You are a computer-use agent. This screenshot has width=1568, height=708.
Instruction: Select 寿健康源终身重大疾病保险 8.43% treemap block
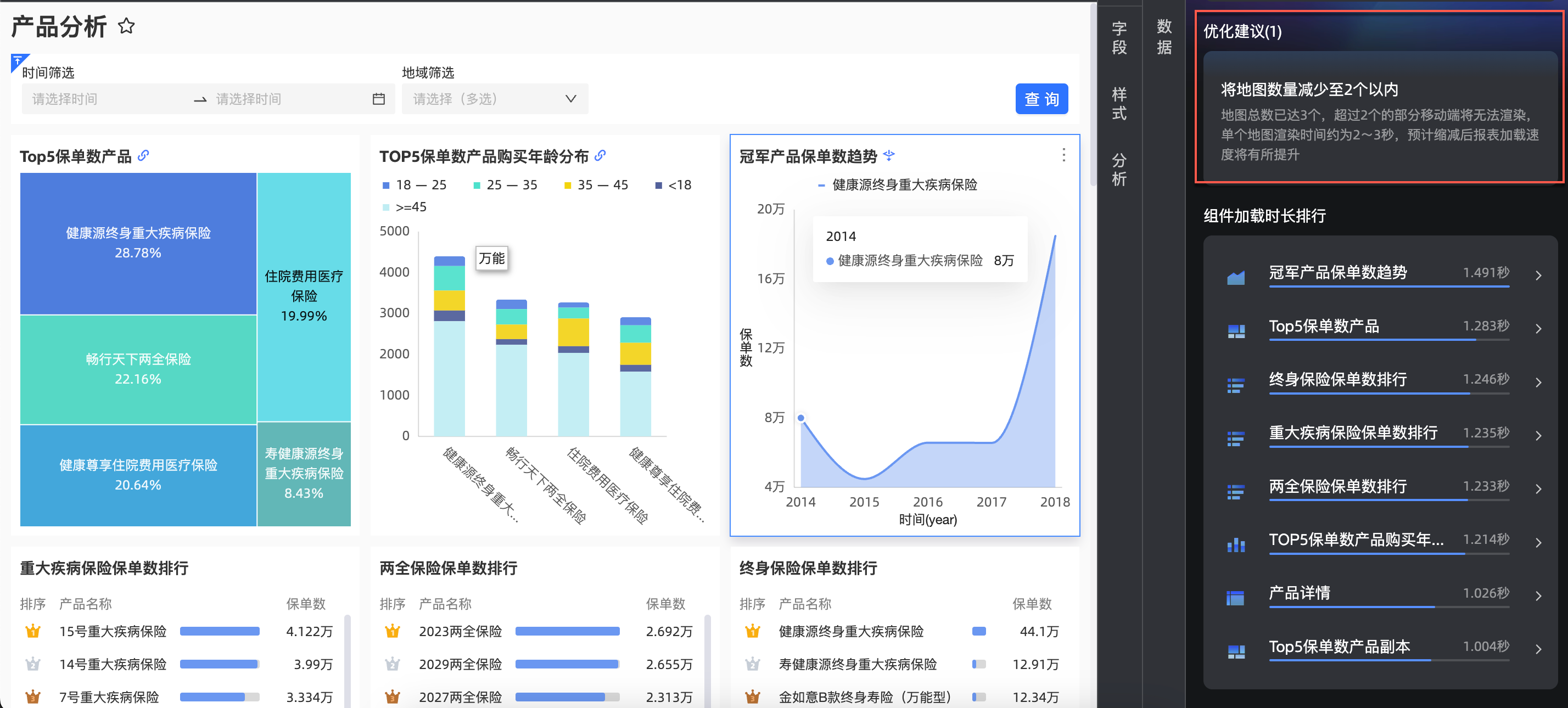point(304,474)
